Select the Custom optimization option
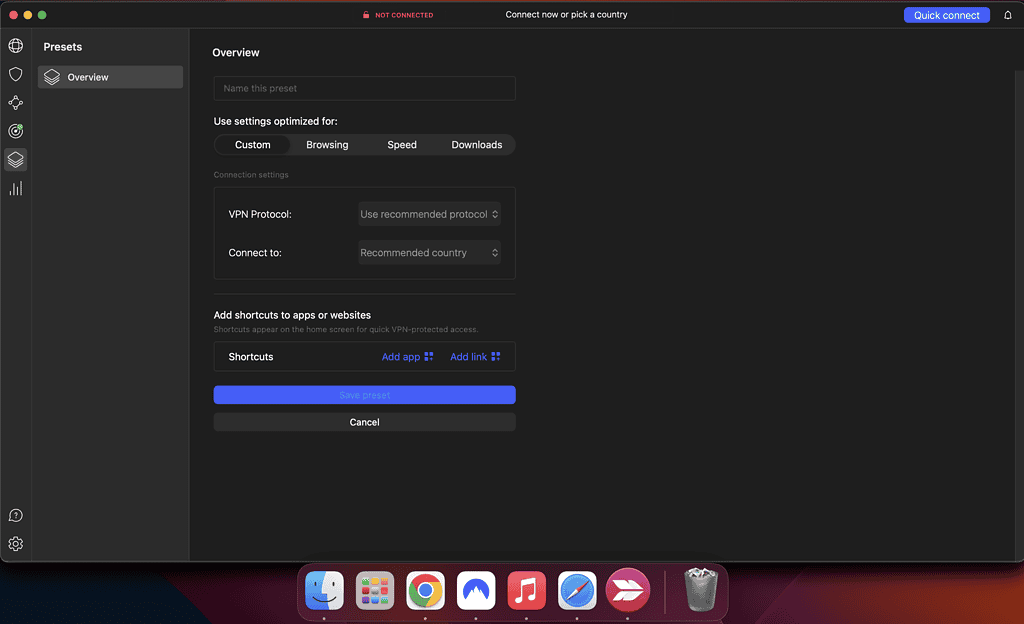This screenshot has width=1024, height=624. click(x=253, y=145)
